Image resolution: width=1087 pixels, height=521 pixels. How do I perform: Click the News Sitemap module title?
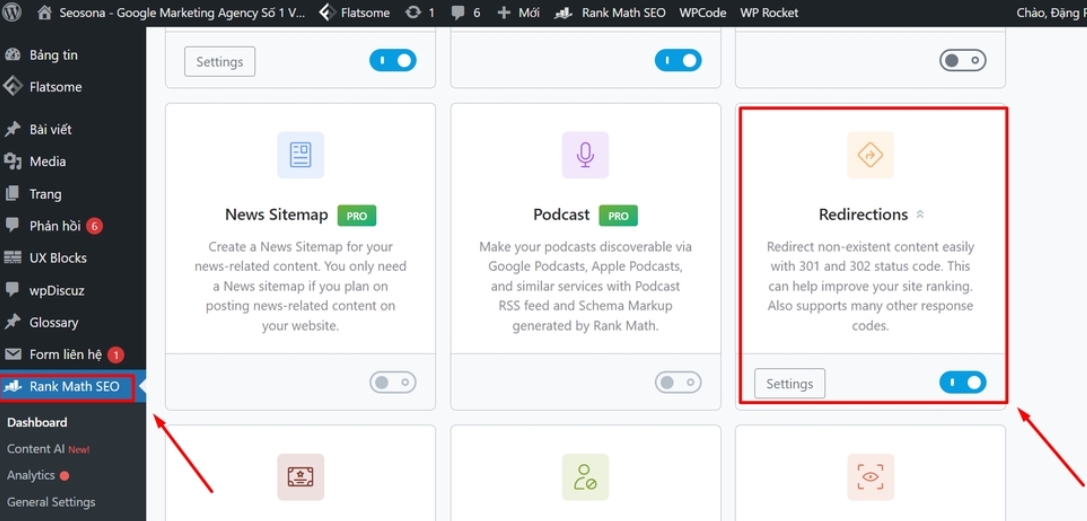click(x=276, y=215)
